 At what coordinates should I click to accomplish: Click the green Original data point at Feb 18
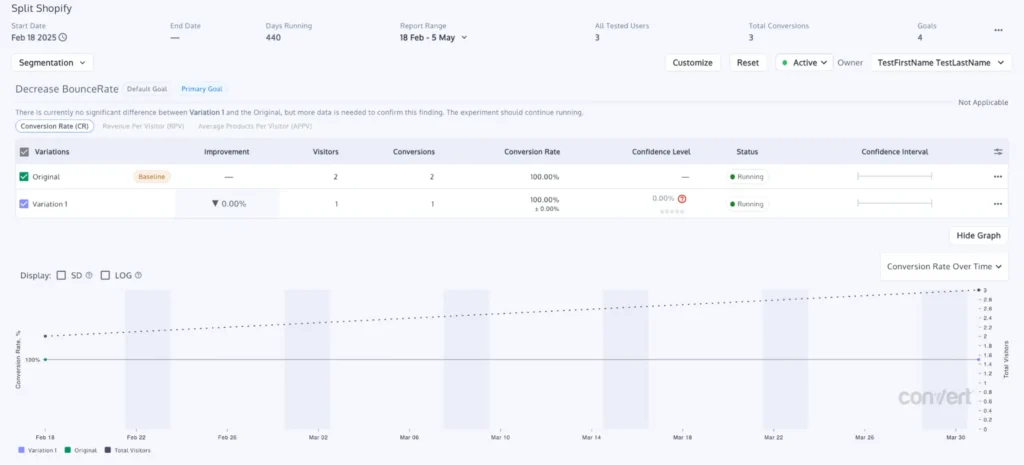[45, 359]
